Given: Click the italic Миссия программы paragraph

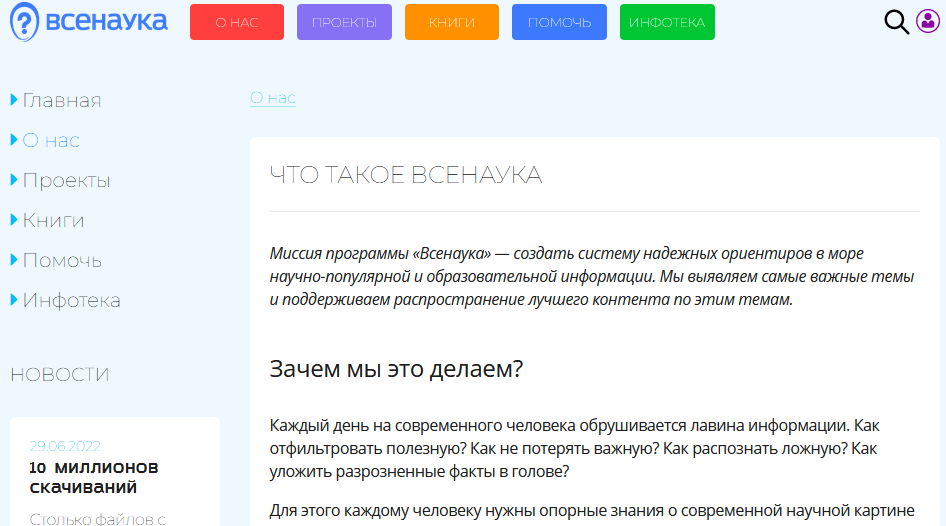Looking at the screenshot, I should tap(591, 276).
